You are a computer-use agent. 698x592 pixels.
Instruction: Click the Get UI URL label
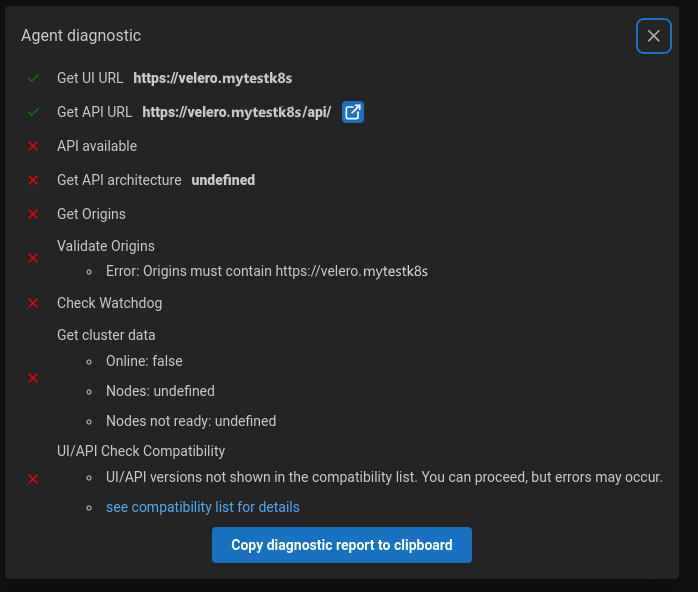90,78
